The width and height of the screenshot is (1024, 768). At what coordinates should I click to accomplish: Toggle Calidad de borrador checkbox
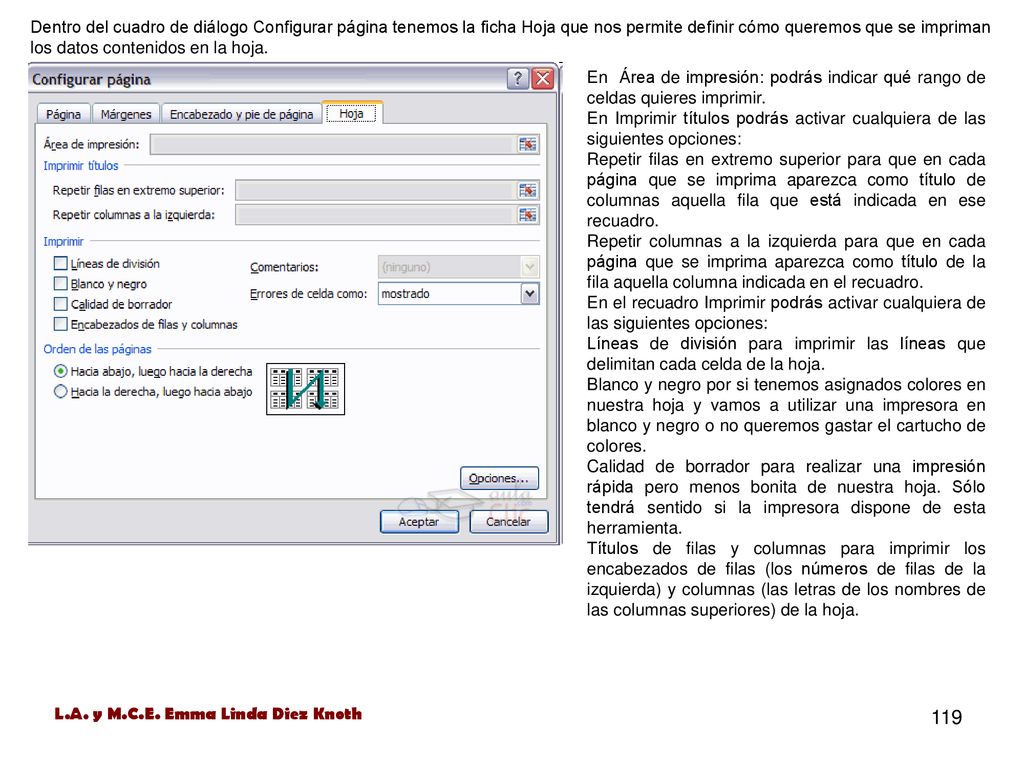click(60, 304)
